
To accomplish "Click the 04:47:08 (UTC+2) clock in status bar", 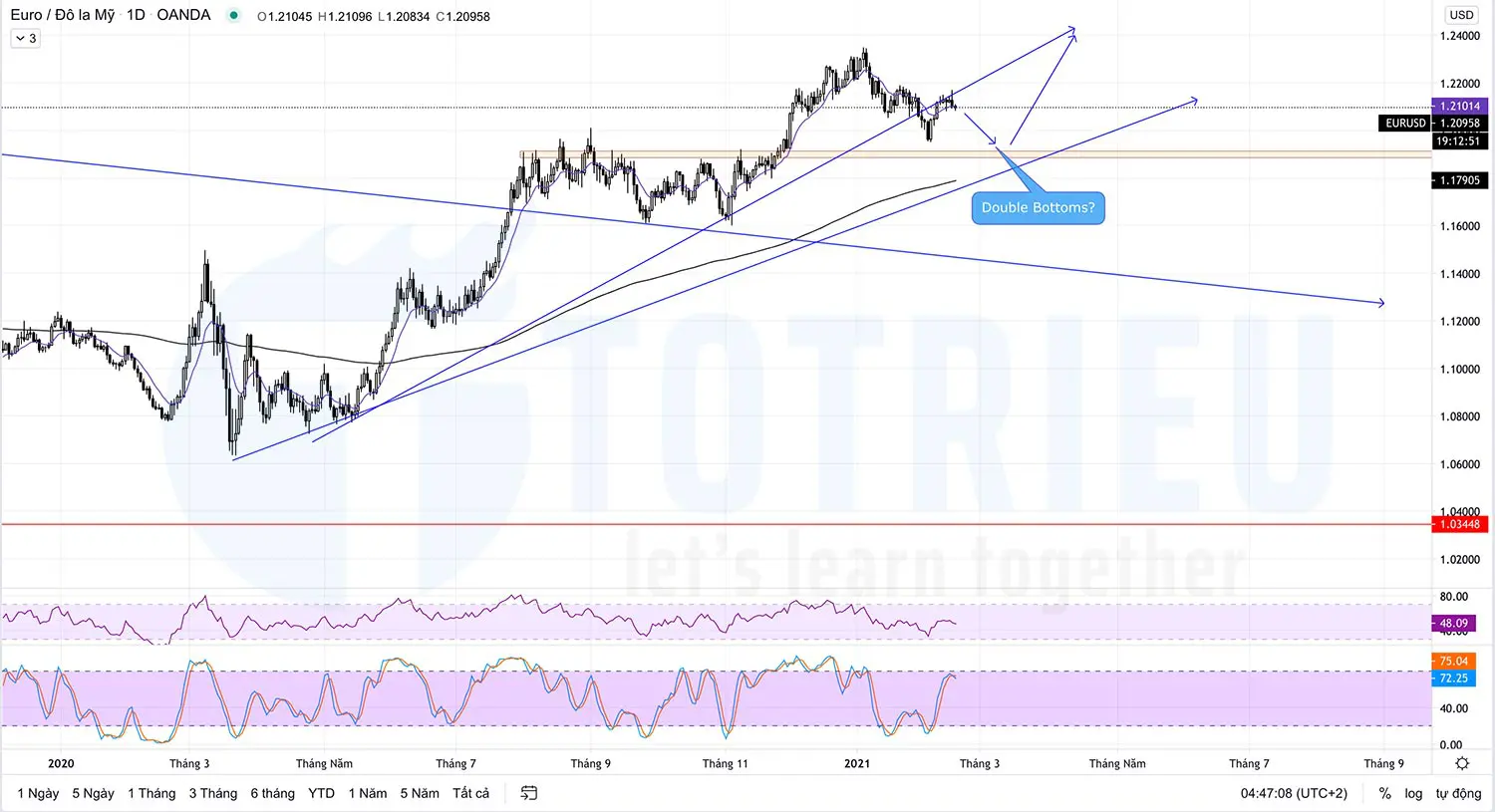I will (1293, 793).
